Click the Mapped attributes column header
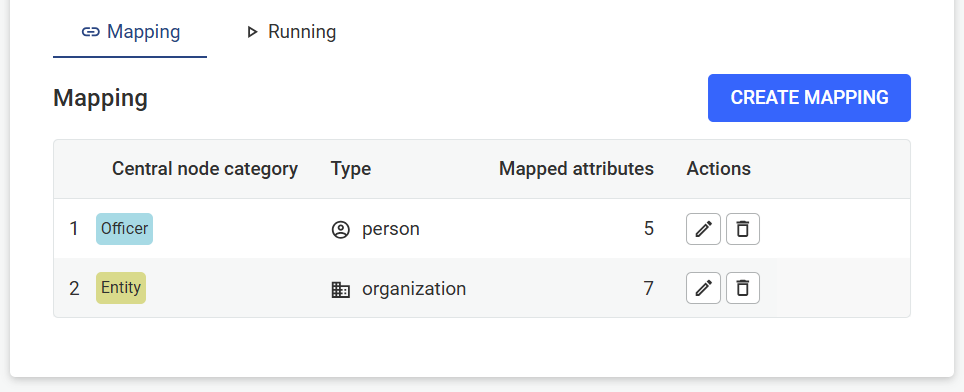The height and width of the screenshot is (392, 964). [576, 168]
